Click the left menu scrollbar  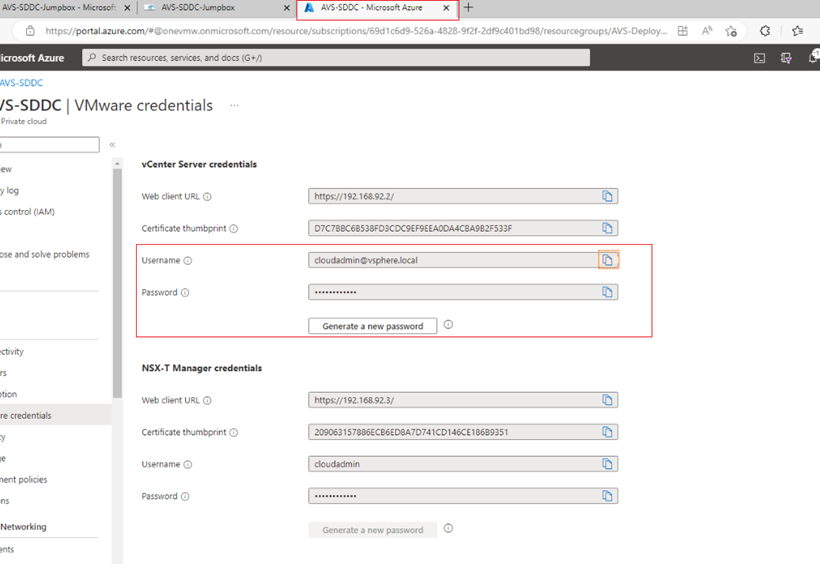pyautogui.click(x=117, y=283)
